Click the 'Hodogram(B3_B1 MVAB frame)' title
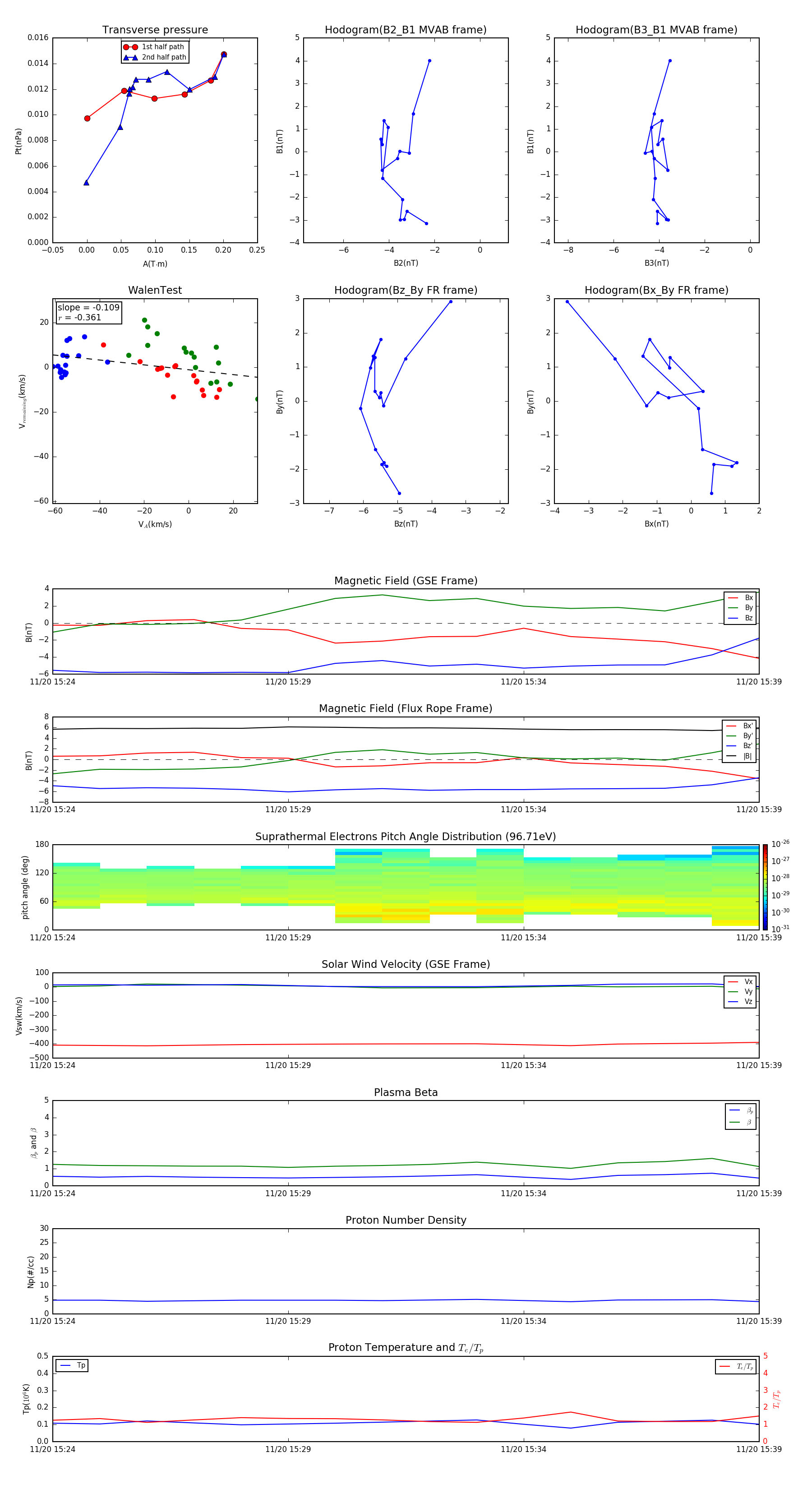The height and width of the screenshot is (1489, 812). tap(656, 30)
